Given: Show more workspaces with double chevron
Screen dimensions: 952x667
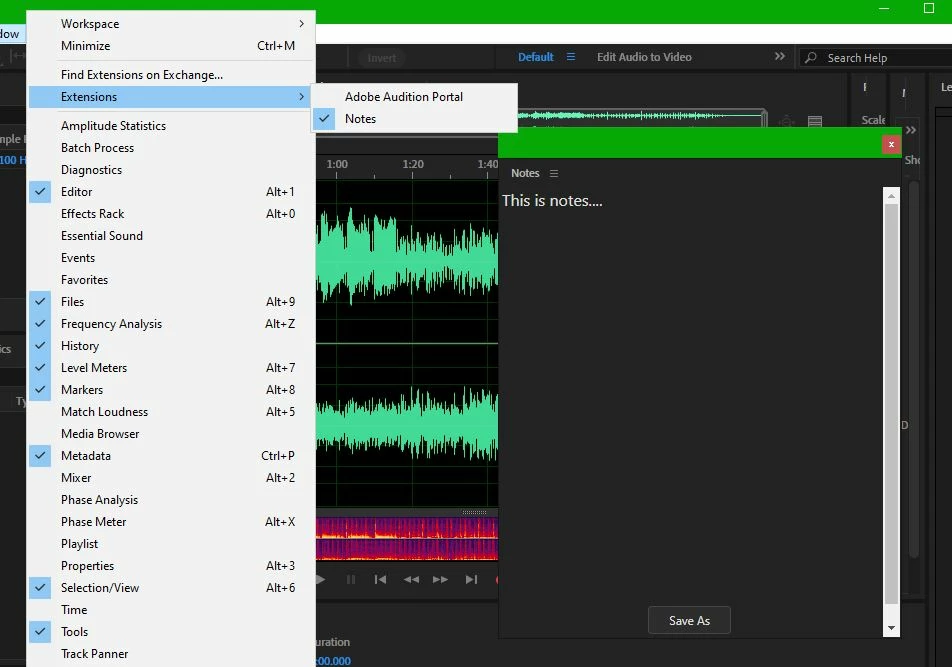Looking at the screenshot, I should coord(780,56).
